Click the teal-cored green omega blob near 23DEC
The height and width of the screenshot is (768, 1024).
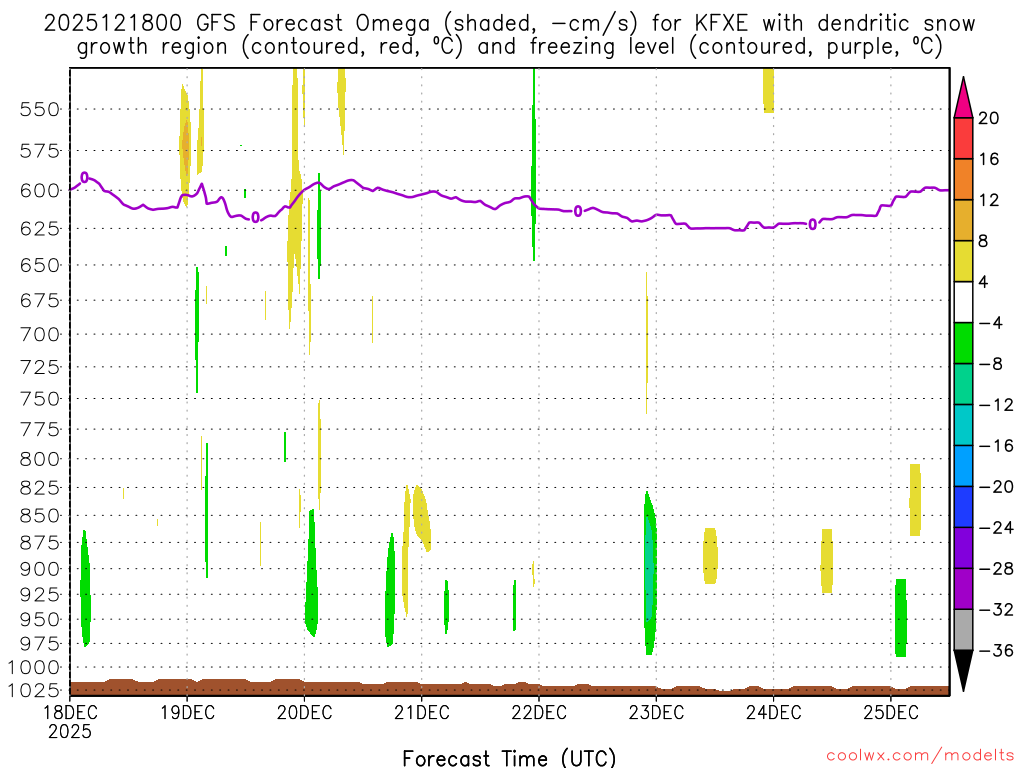pyautogui.click(x=649, y=573)
